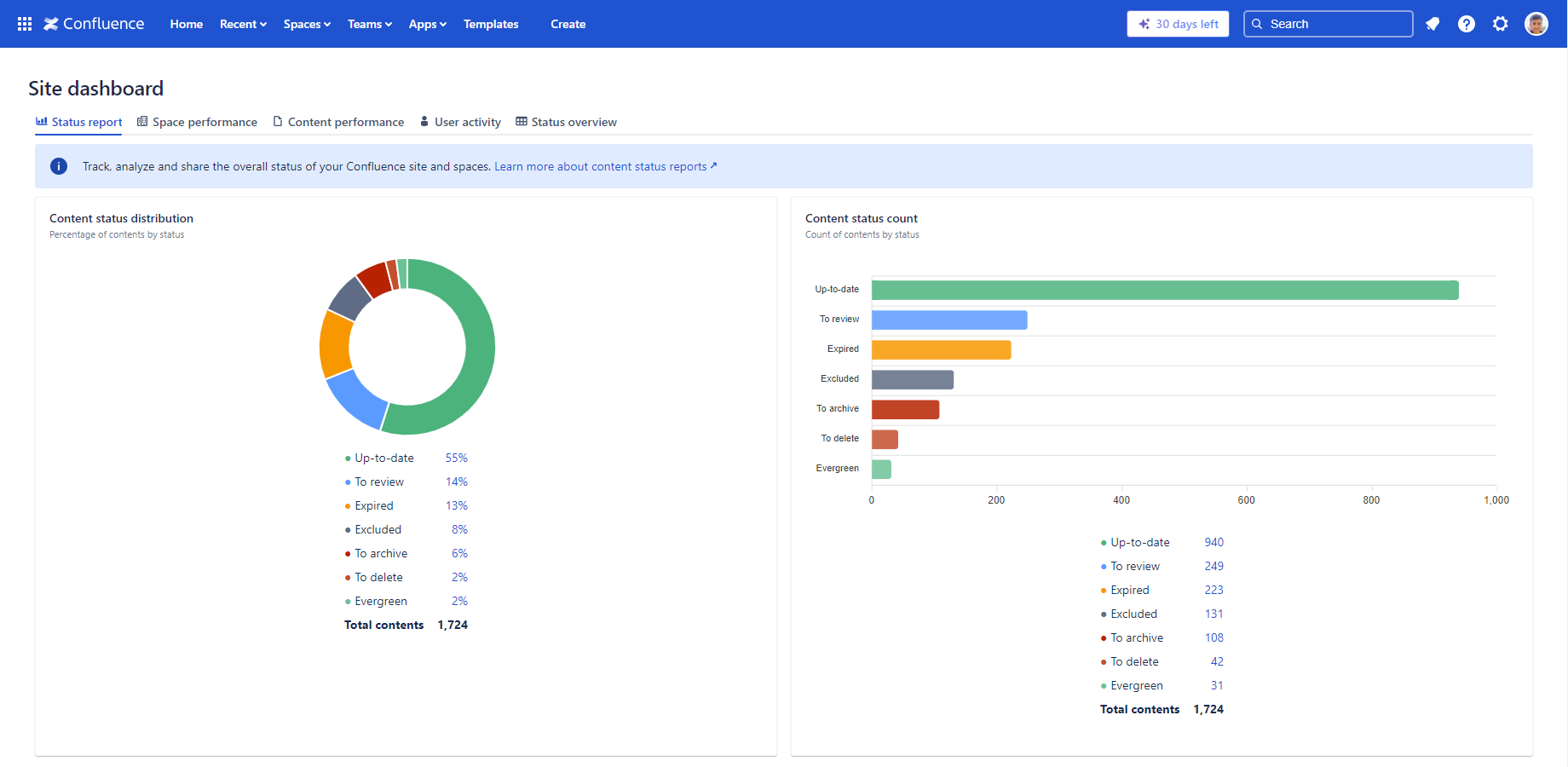Open the announcements megaphone icon
The width and height of the screenshot is (1568, 767).
tap(1433, 24)
